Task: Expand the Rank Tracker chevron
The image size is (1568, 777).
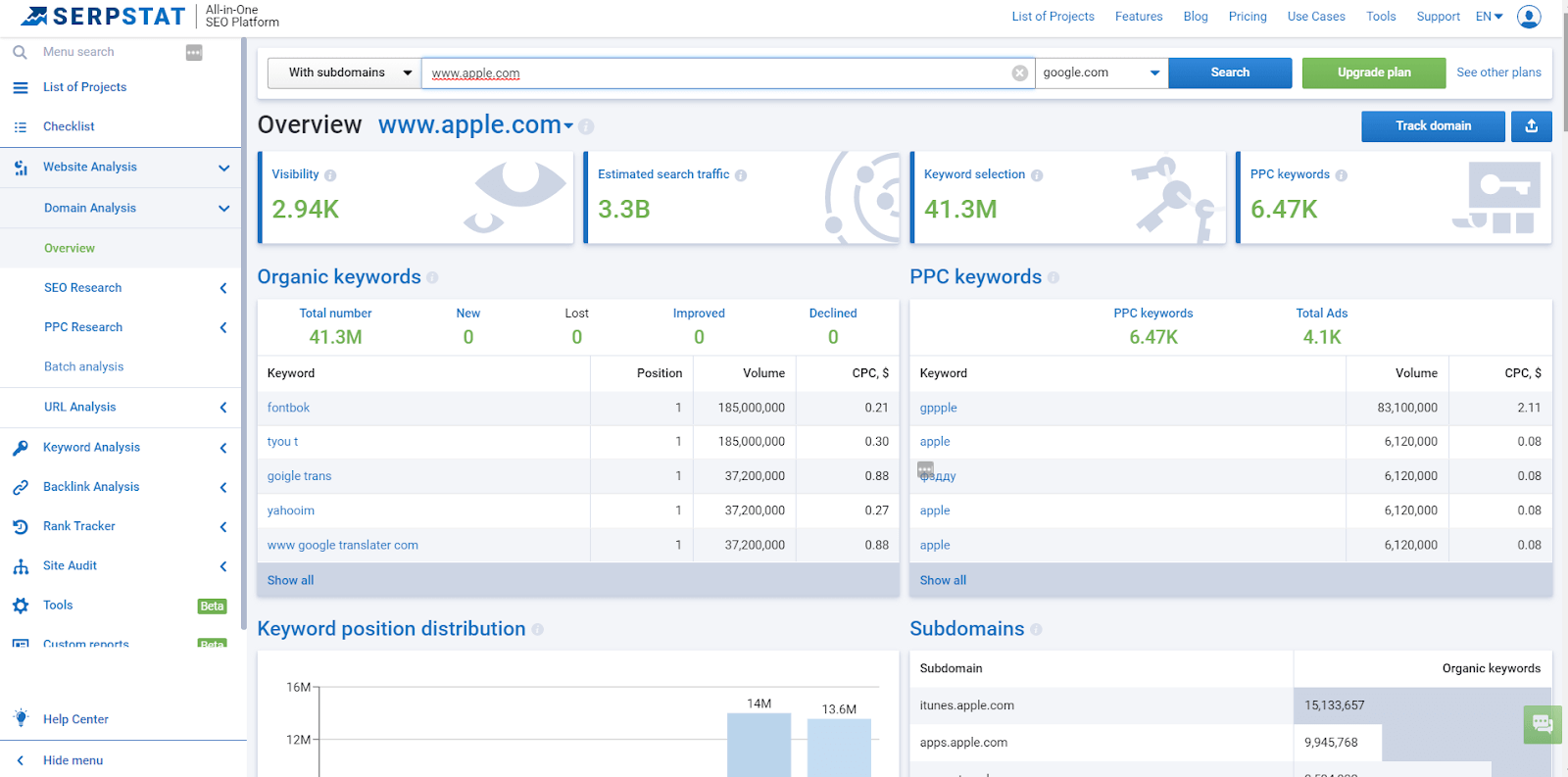Action: (x=223, y=527)
